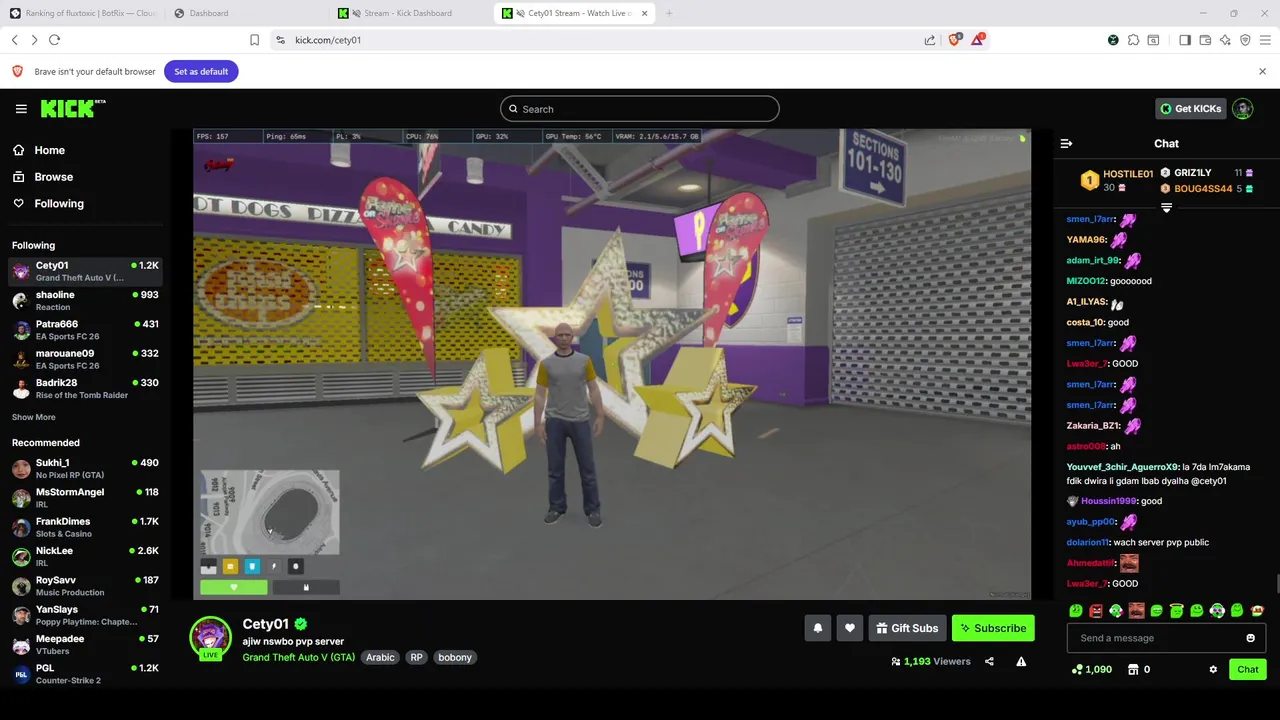Expand Show More in Following list
The width and height of the screenshot is (1280, 720).
[34, 417]
